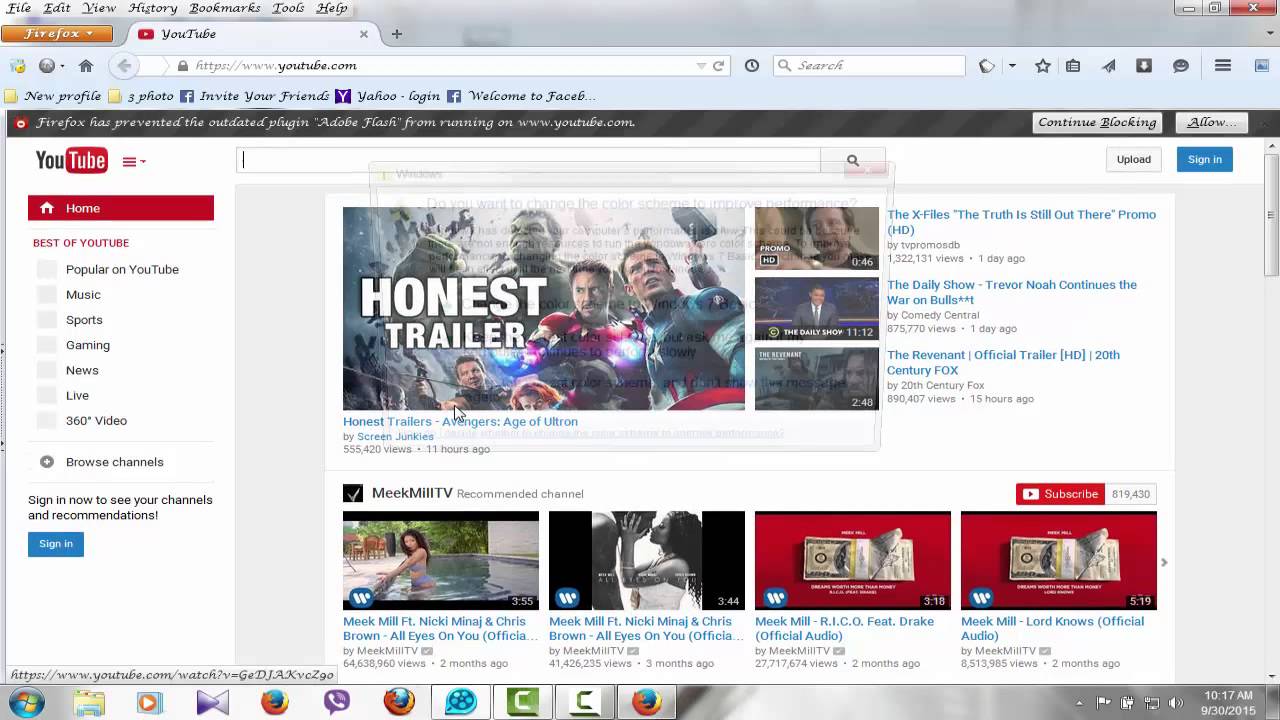Open Windows Explorer folder in taskbar

coord(88,702)
